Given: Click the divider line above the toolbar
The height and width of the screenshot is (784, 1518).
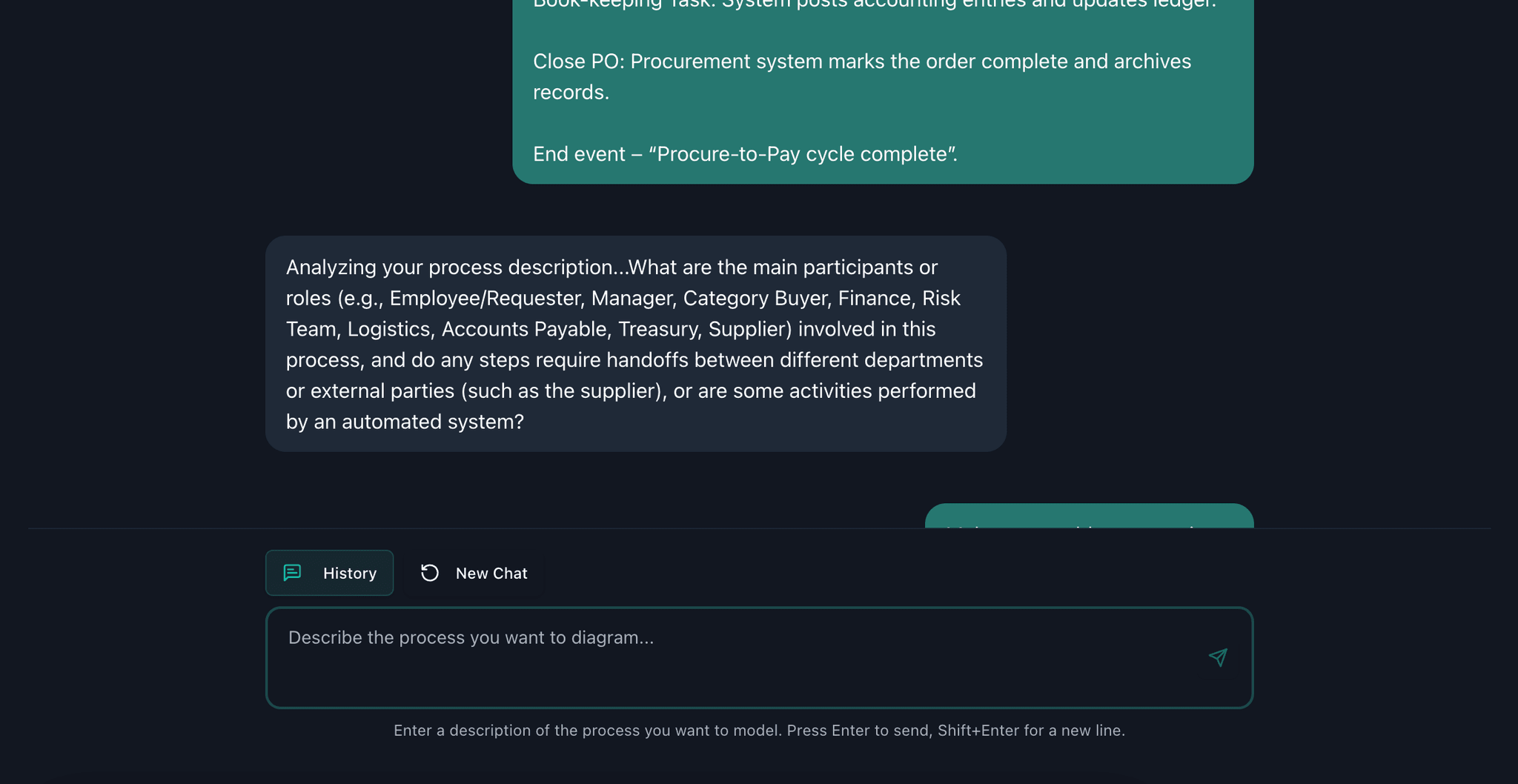Looking at the screenshot, I should pos(758,529).
